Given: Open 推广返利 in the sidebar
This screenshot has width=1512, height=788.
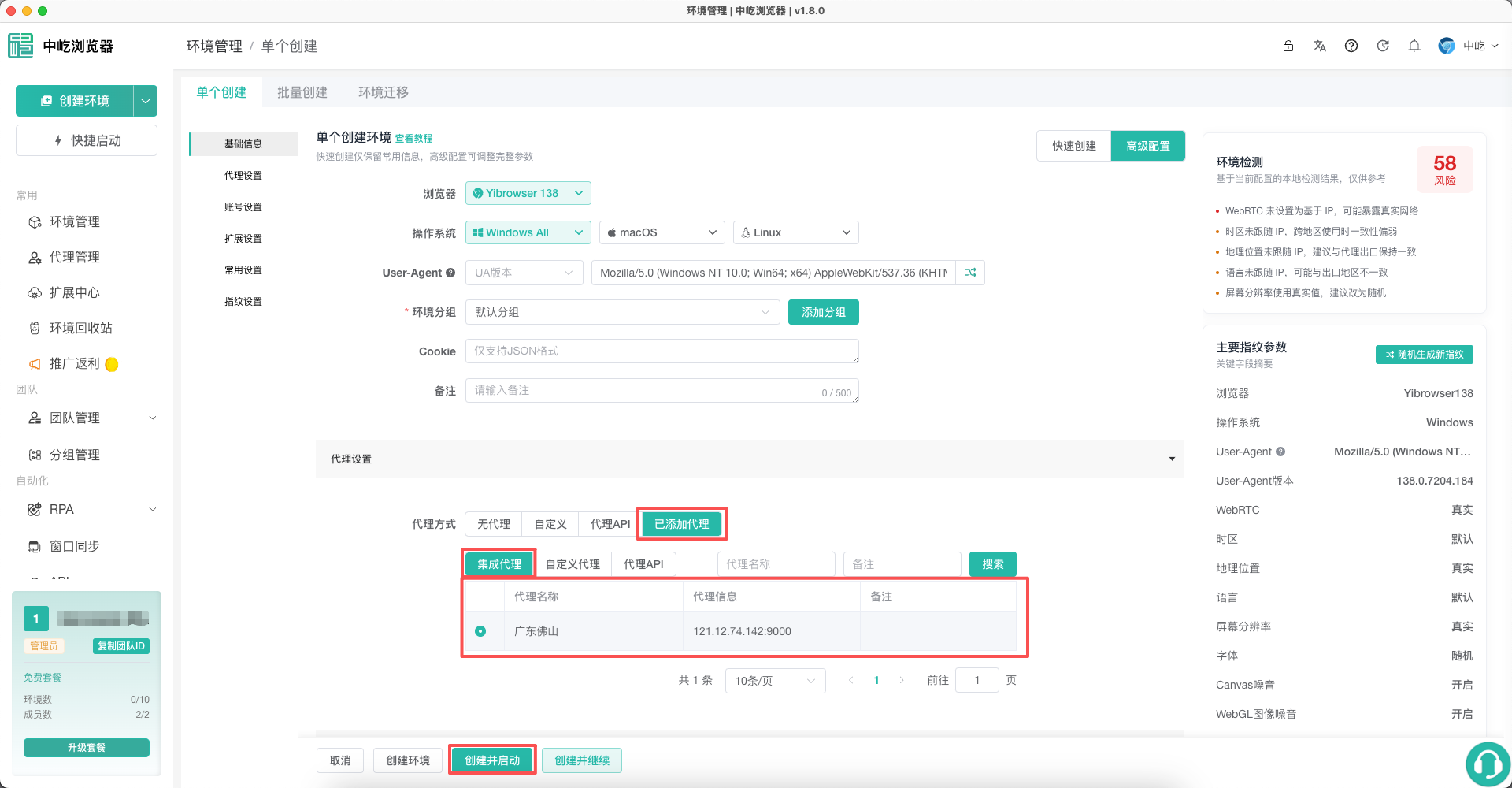Looking at the screenshot, I should (75, 363).
